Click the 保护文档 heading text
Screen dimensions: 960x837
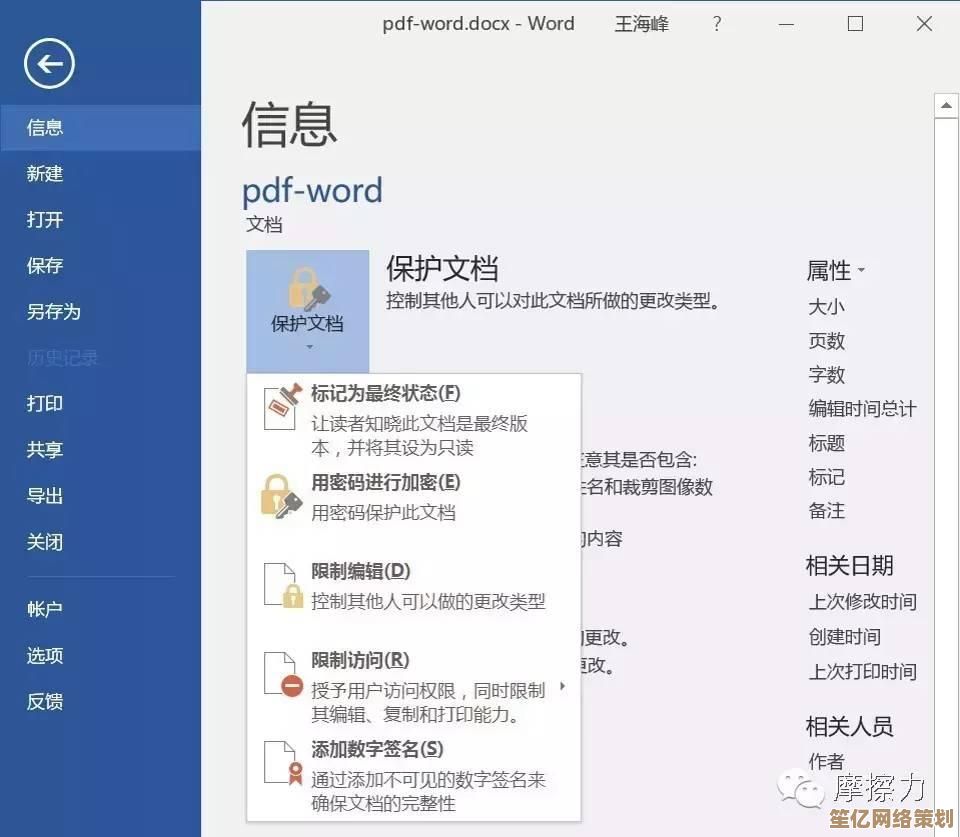(x=442, y=269)
